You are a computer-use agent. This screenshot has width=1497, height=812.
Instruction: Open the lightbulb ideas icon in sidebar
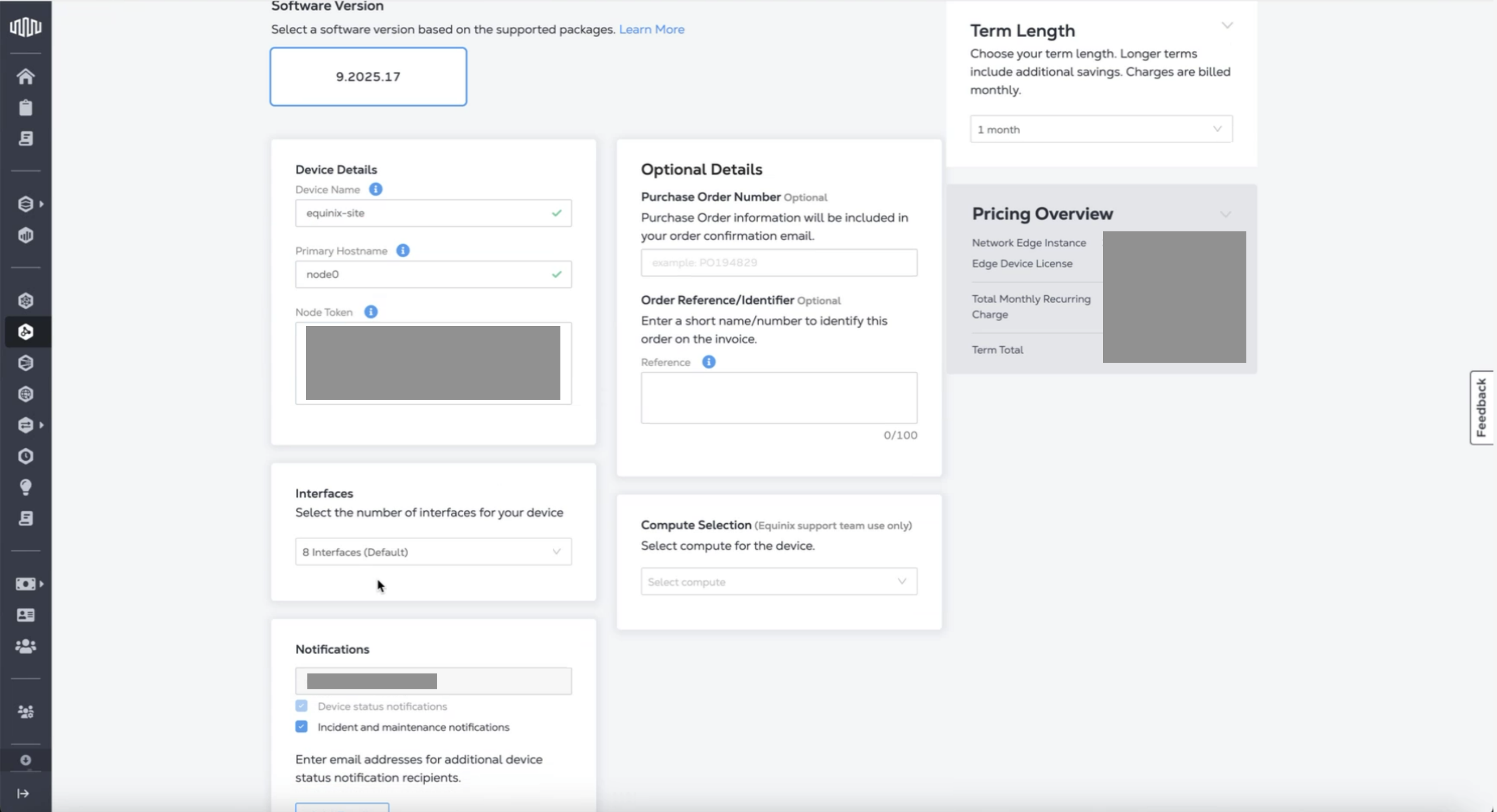point(25,487)
